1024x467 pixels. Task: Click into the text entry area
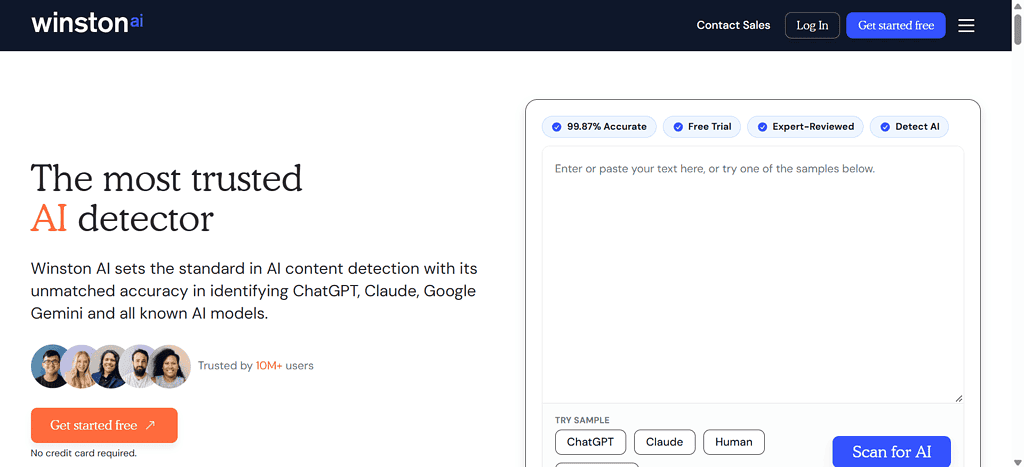pyautogui.click(x=753, y=274)
